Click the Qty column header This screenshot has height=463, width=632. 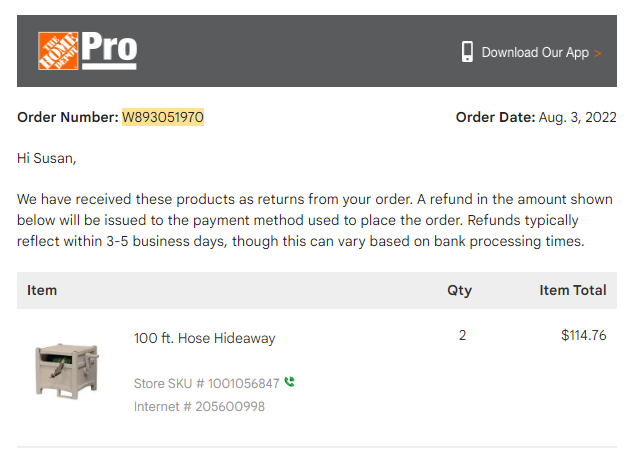click(x=459, y=291)
